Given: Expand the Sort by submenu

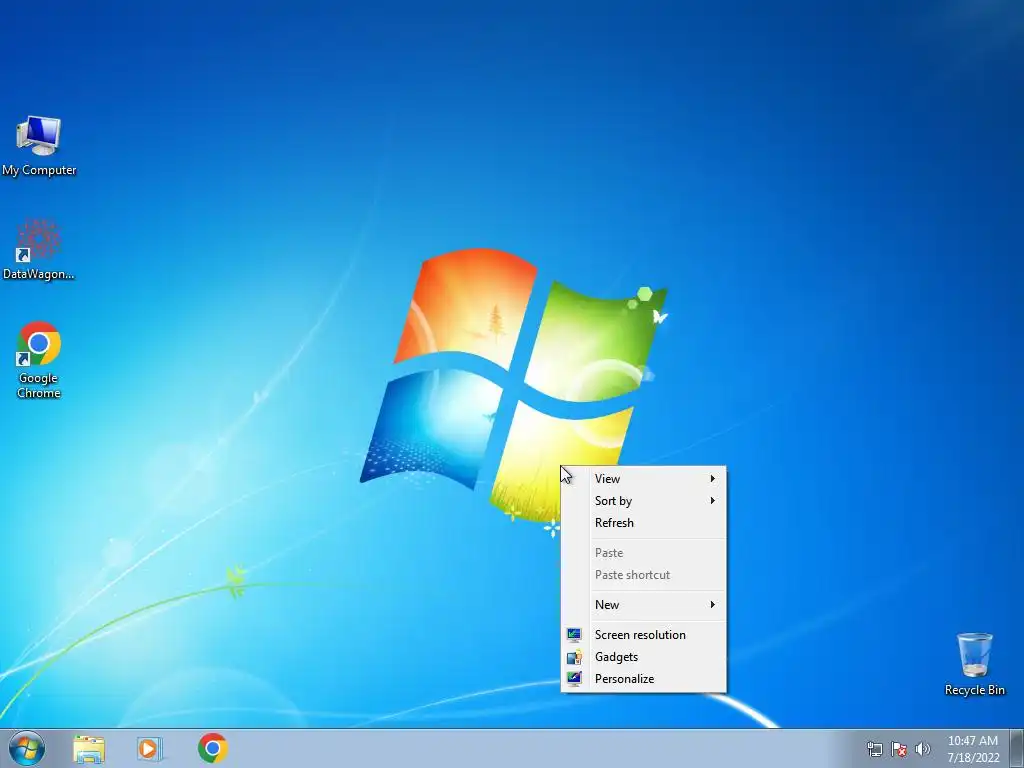Looking at the screenshot, I should point(643,501).
